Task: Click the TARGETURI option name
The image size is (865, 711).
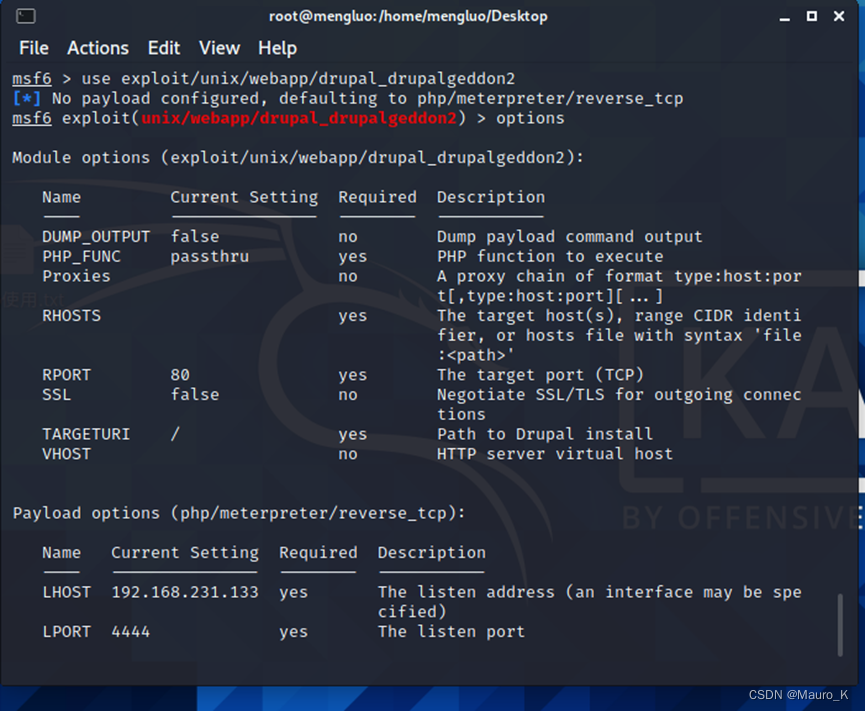Action: coord(86,434)
